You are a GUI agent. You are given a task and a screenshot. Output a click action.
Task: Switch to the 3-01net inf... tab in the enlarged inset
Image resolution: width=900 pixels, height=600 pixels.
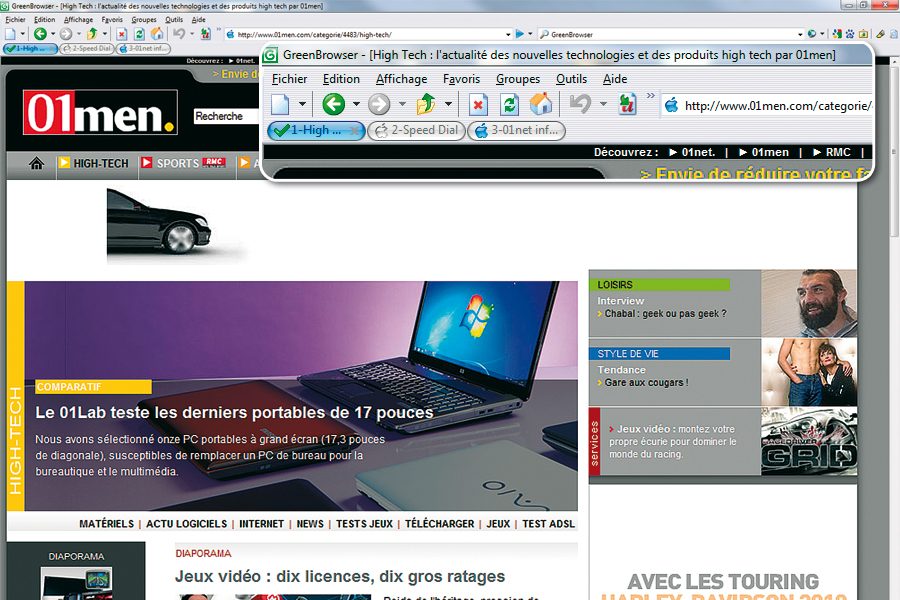(516, 131)
